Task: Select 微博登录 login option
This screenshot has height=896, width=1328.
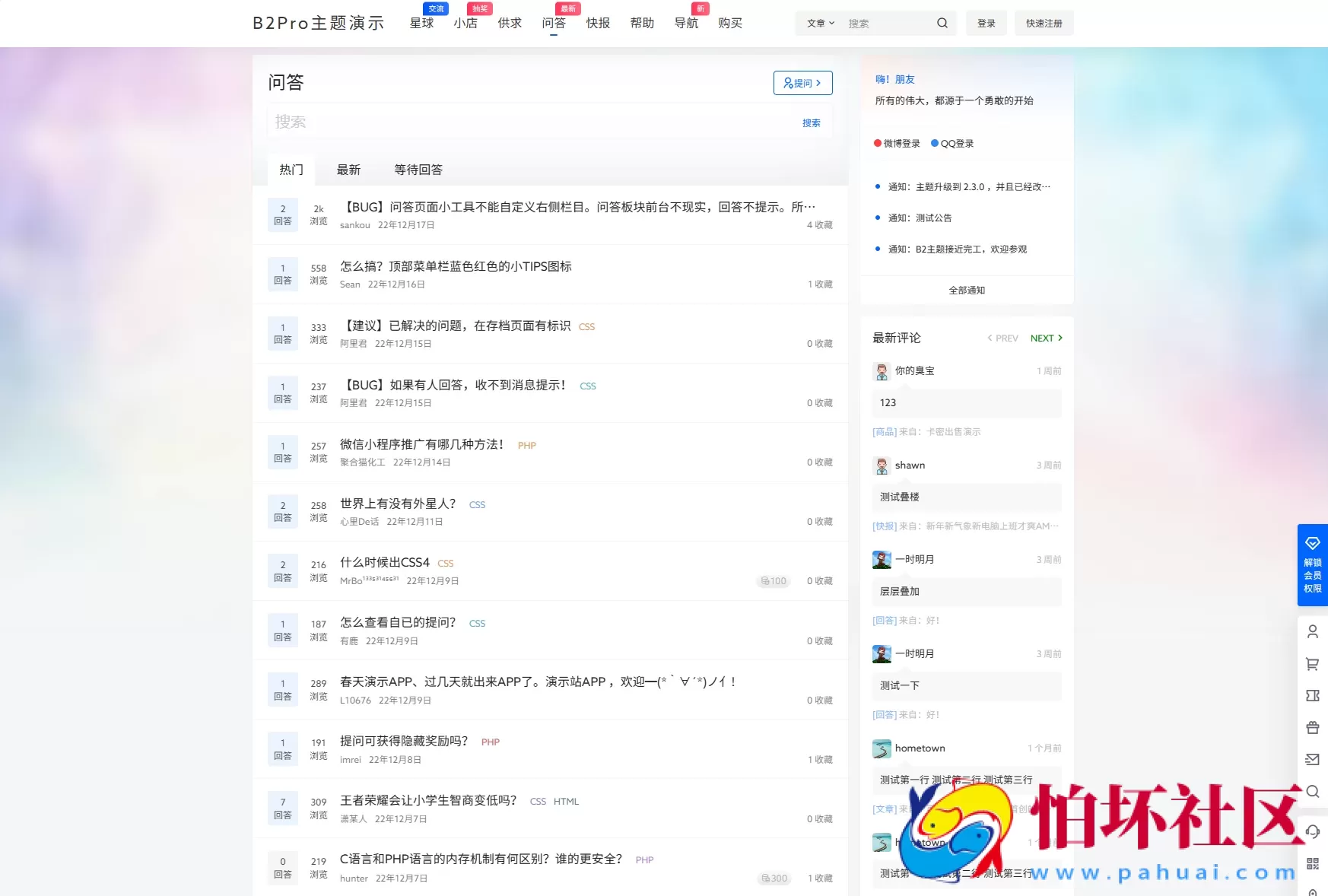Action: point(898,143)
